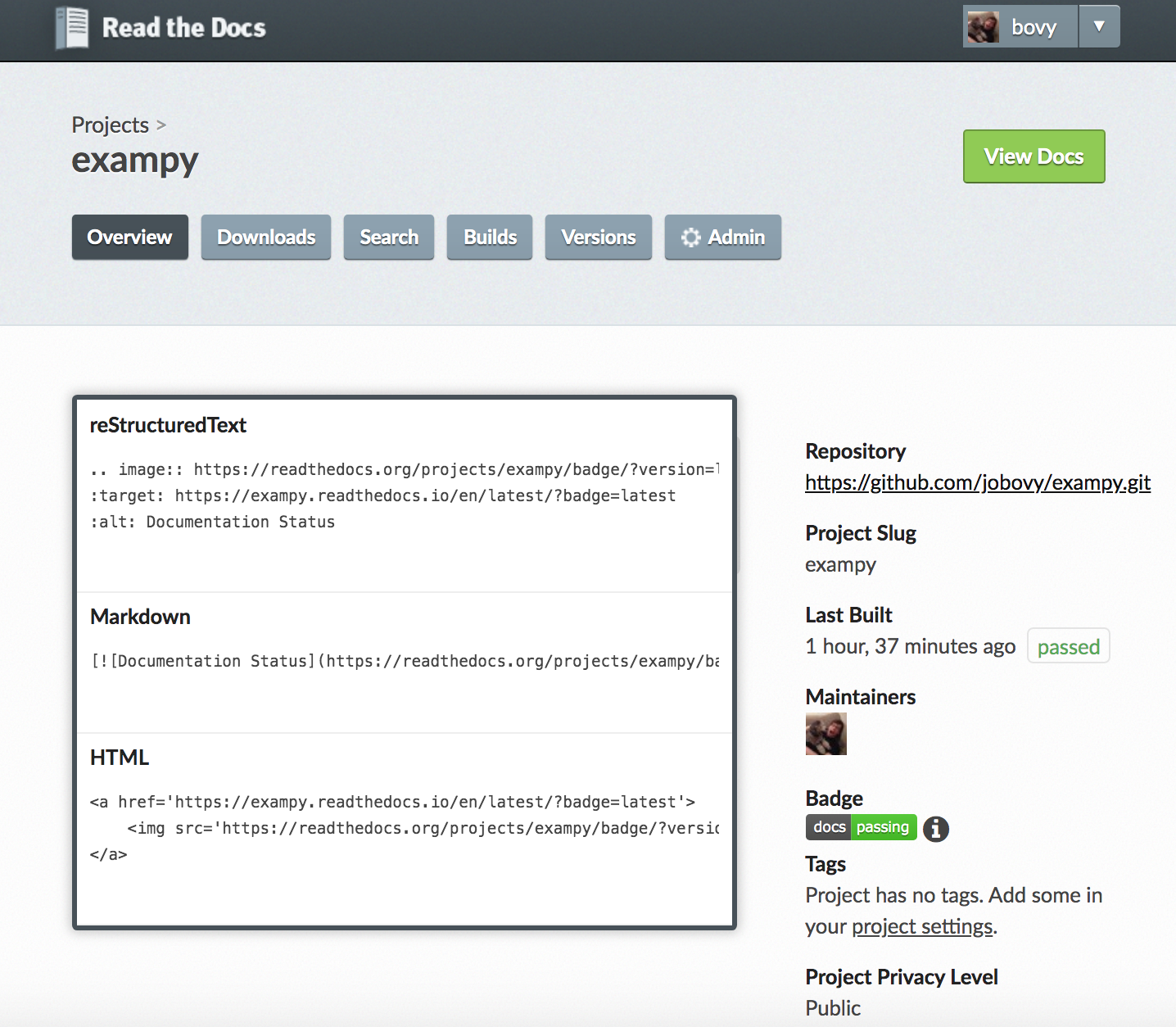
Task: Click the Project Privacy Level label
Action: click(902, 977)
